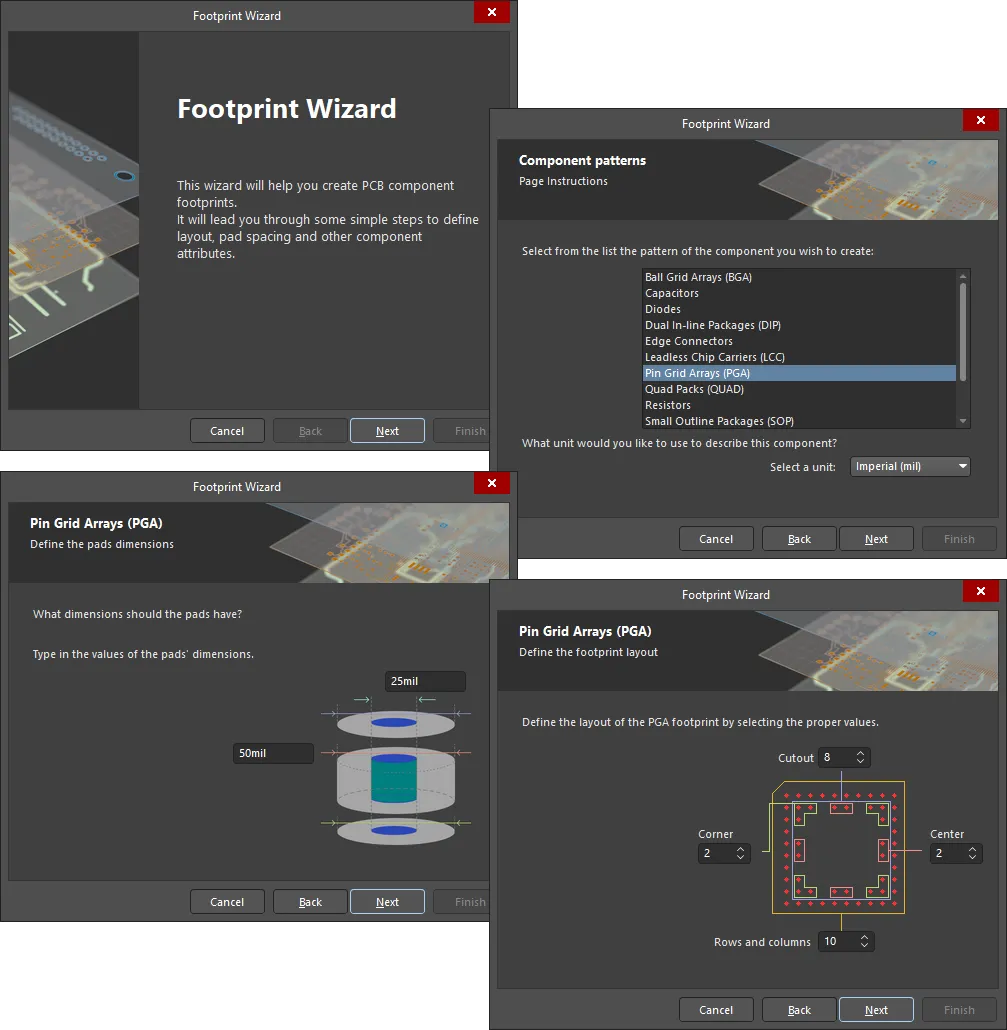Pick Dual In-line Packages (DIP) entry

click(x=712, y=325)
